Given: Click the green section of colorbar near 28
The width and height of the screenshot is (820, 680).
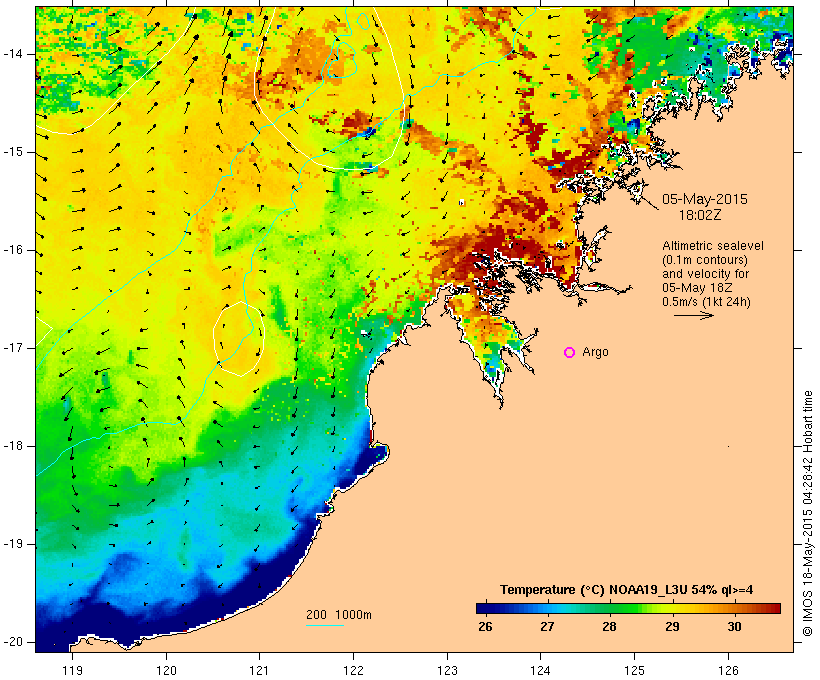Looking at the screenshot, I should pyautogui.click(x=609, y=608).
